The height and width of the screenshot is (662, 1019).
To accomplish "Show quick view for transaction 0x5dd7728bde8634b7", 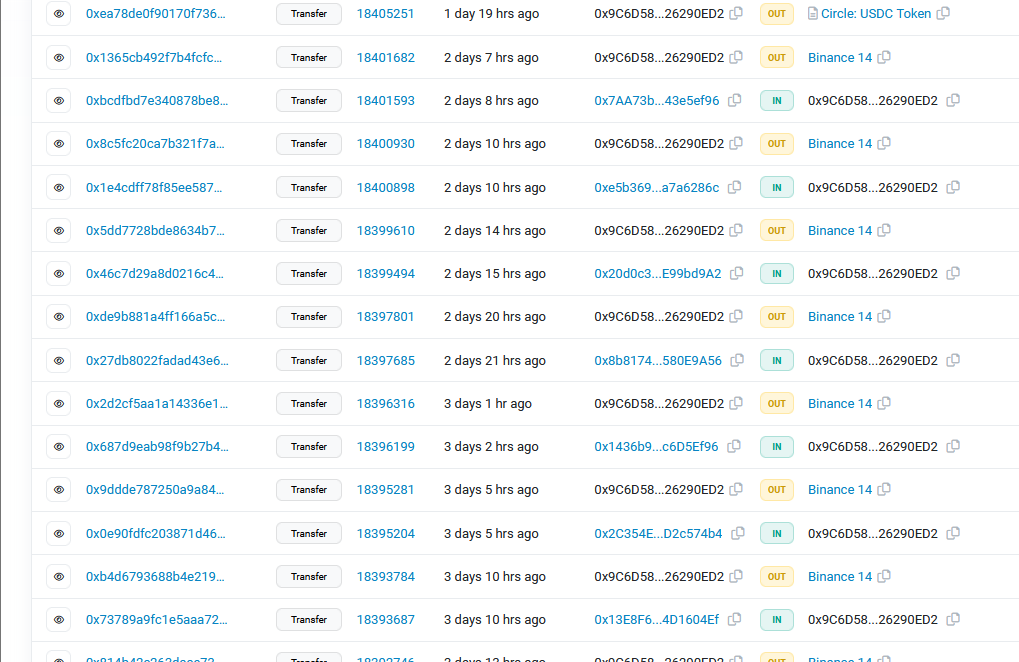I will coord(59,231).
